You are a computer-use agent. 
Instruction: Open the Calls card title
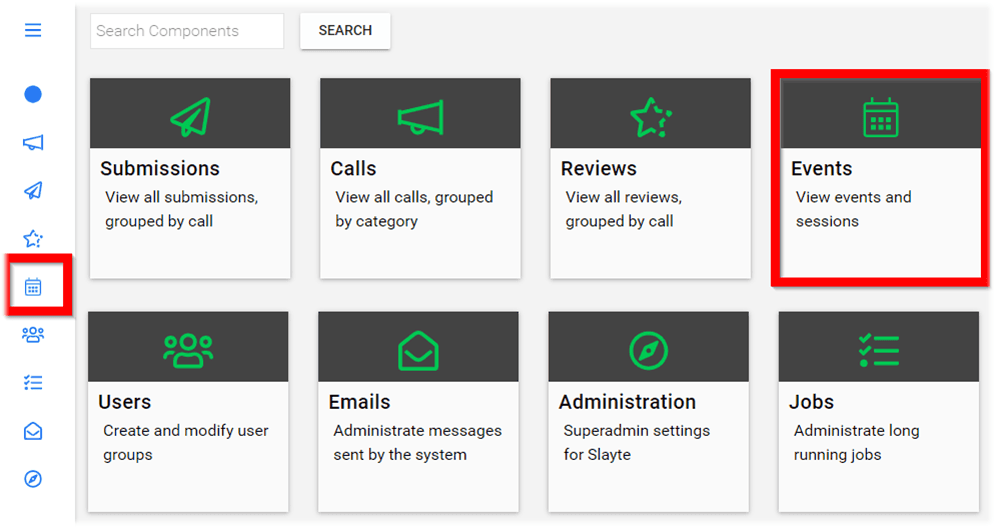coord(353,168)
